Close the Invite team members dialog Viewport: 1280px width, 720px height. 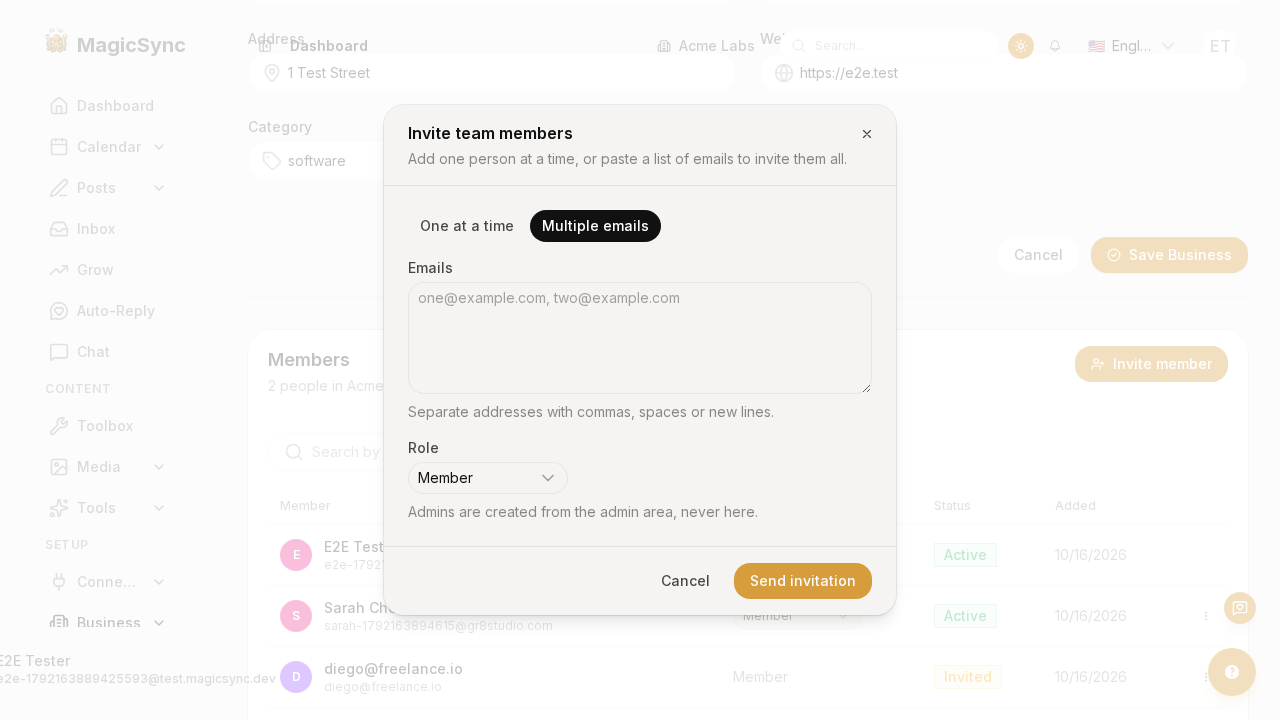(867, 134)
